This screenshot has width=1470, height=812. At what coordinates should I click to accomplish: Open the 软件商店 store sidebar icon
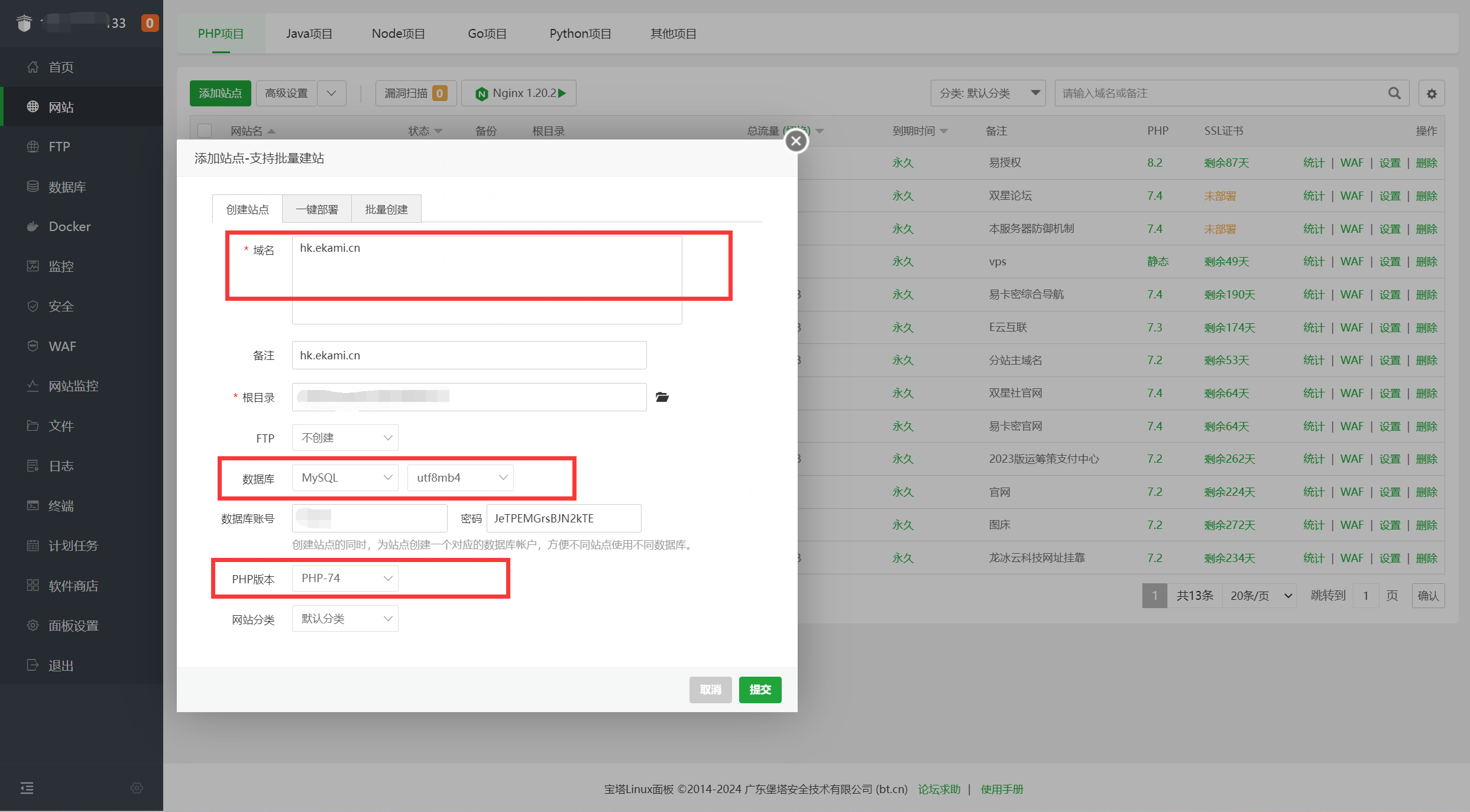[x=33, y=585]
